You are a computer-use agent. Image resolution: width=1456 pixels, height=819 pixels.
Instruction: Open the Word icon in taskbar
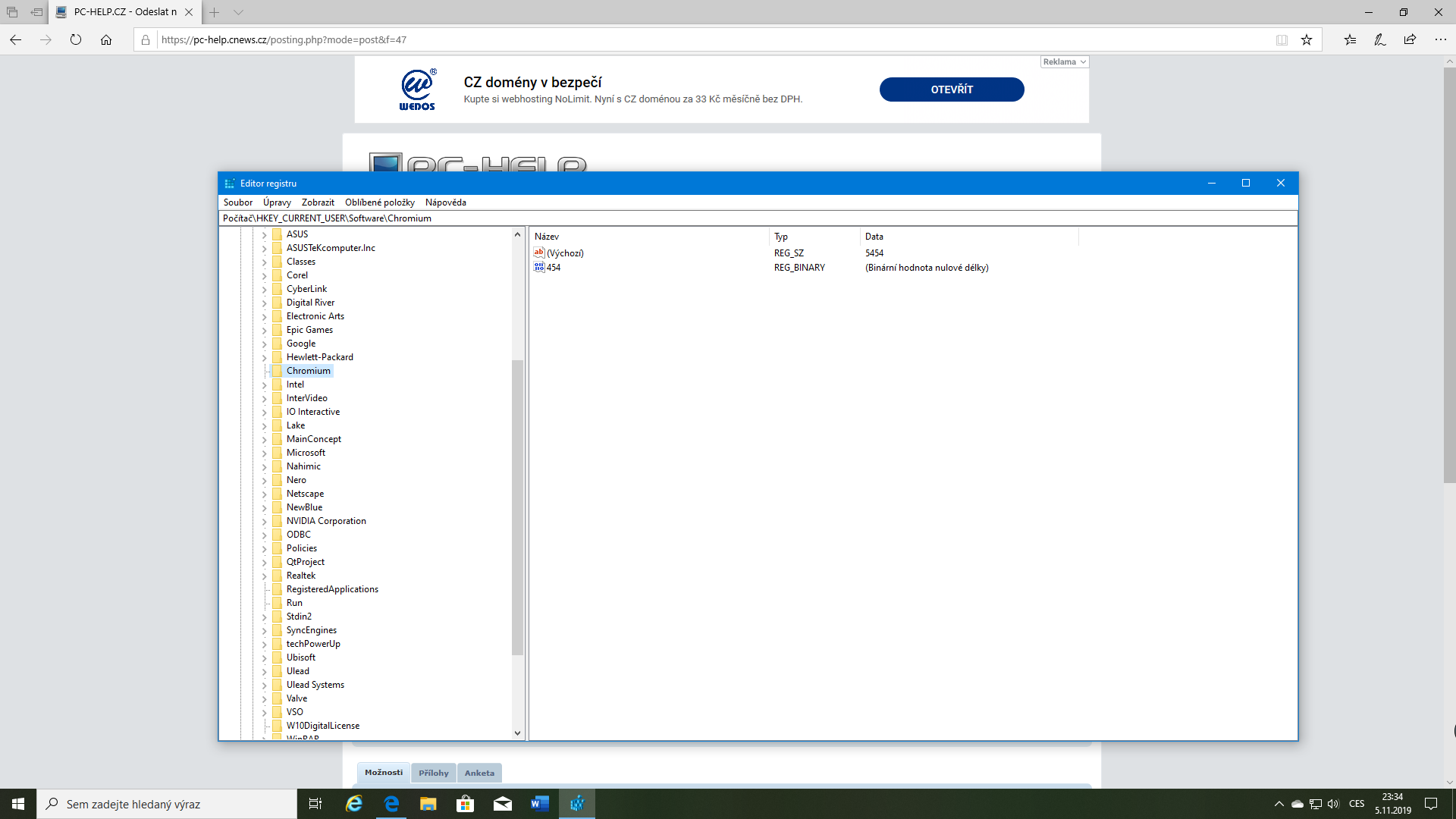tap(540, 804)
